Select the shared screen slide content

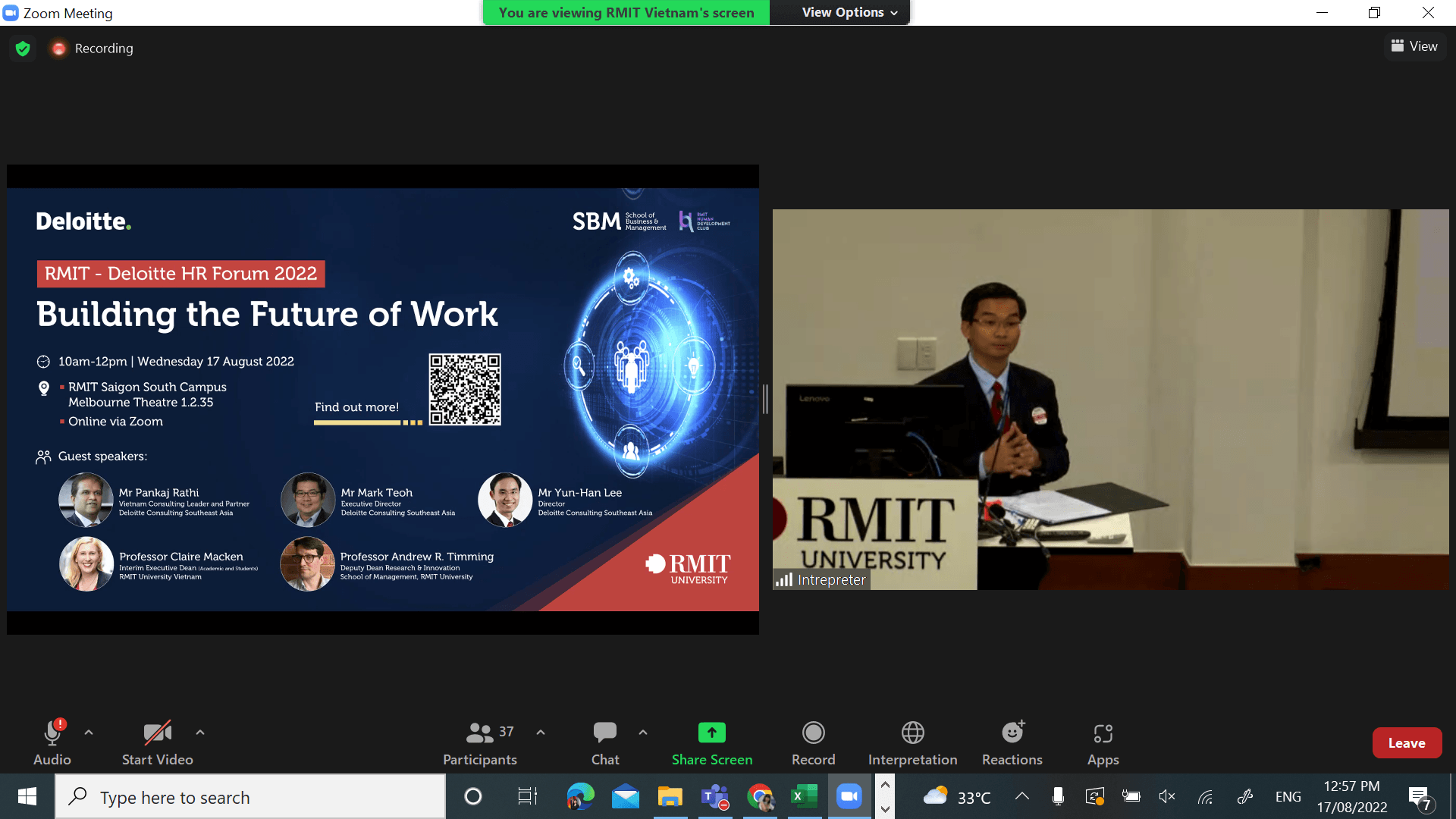pyautogui.click(x=383, y=400)
